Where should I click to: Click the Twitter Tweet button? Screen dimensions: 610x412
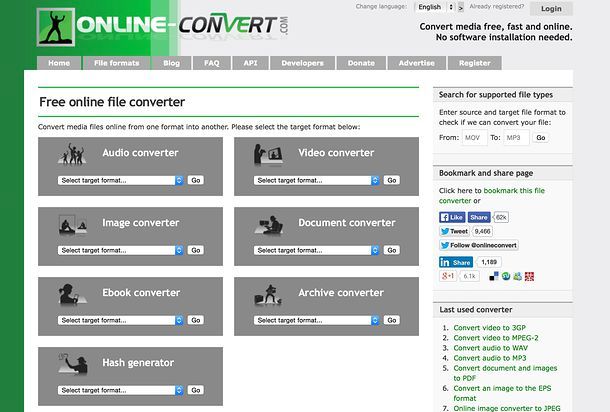(x=454, y=231)
